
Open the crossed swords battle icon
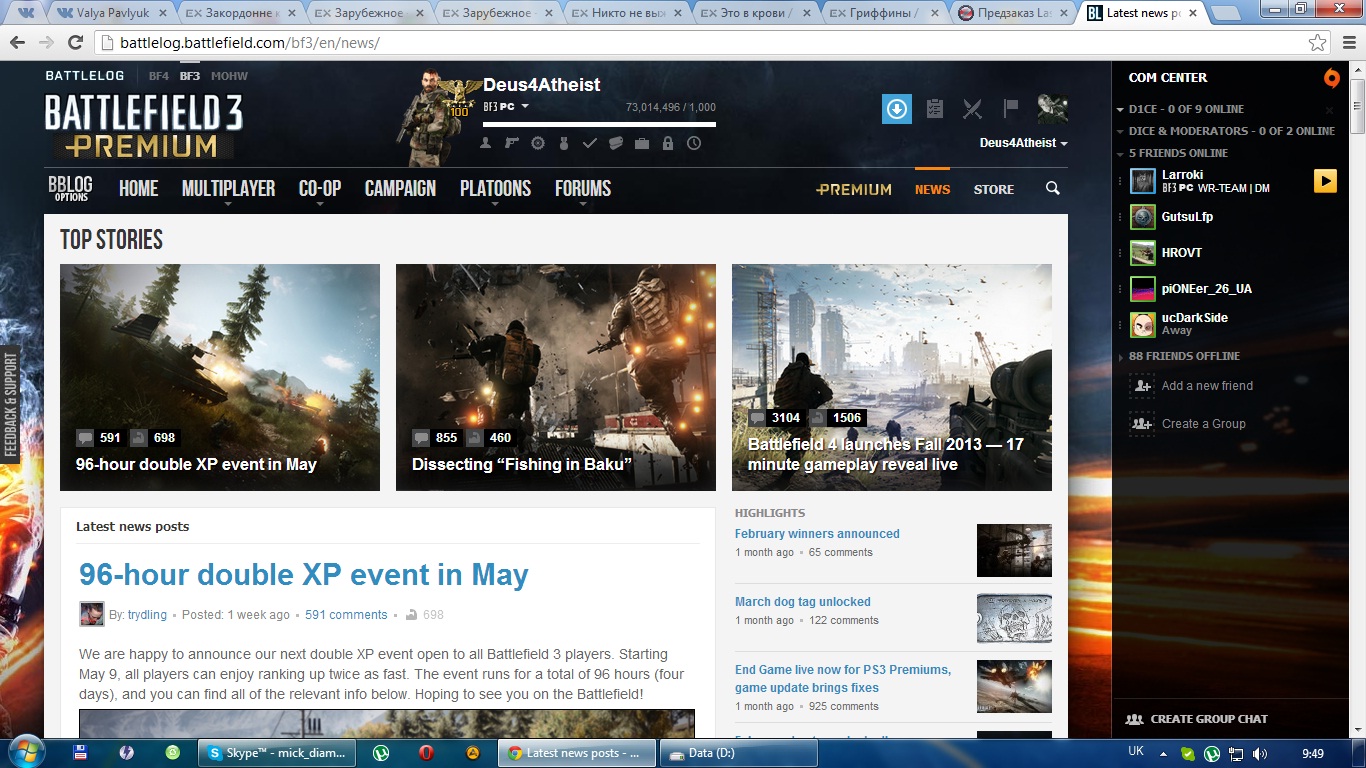tap(972, 109)
